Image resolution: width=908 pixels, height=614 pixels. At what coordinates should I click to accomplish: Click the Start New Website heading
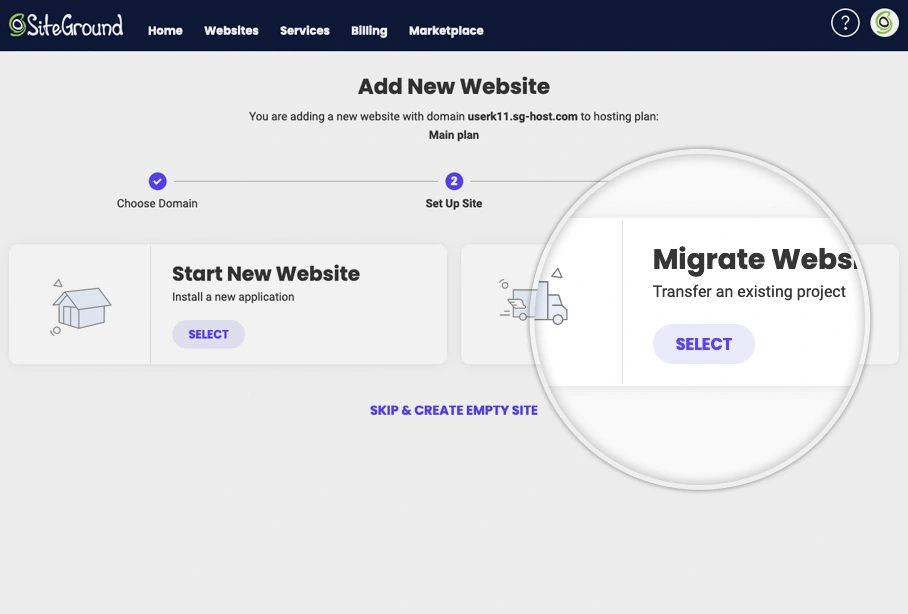tap(266, 274)
